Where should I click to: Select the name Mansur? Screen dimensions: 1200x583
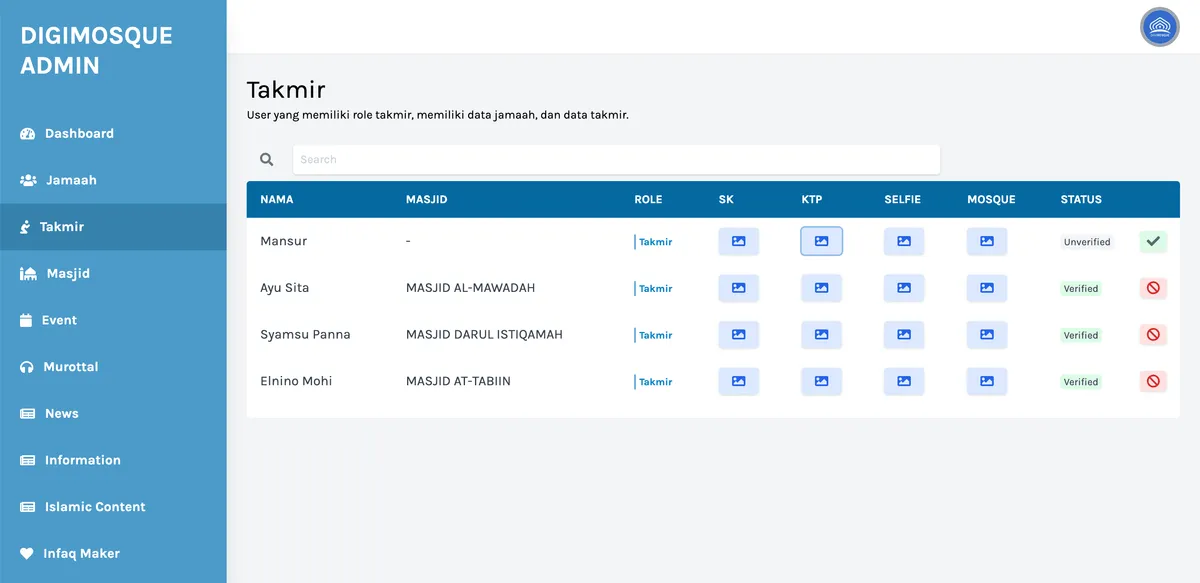284,241
